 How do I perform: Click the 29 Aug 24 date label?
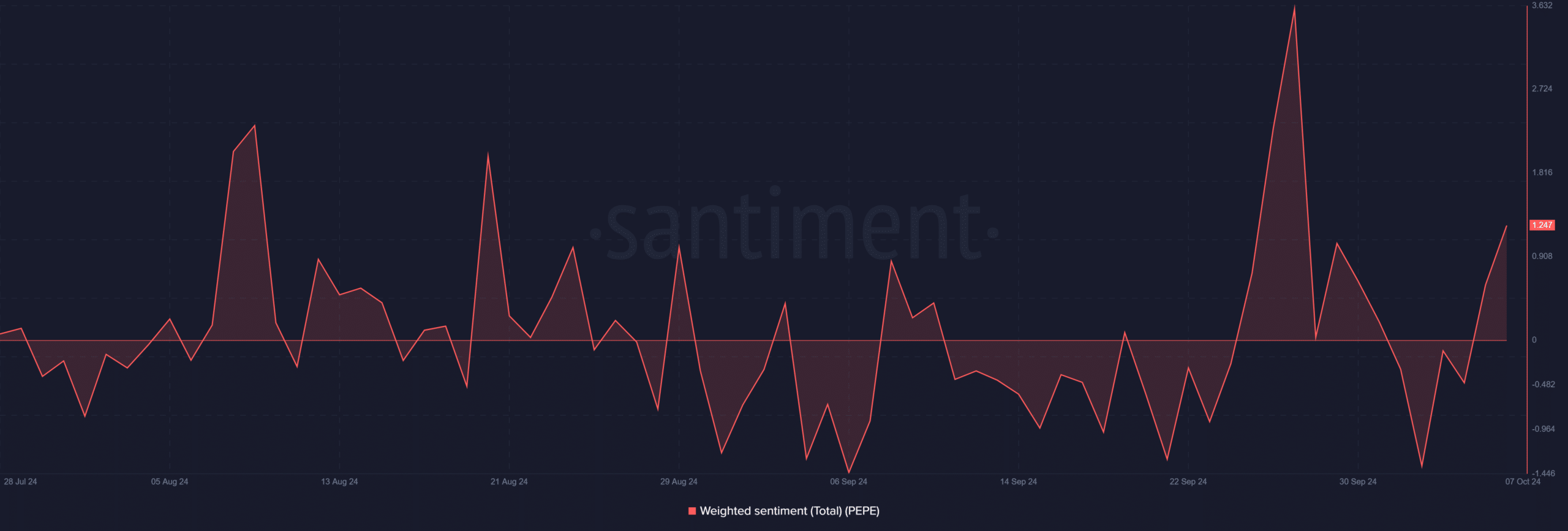click(x=679, y=481)
